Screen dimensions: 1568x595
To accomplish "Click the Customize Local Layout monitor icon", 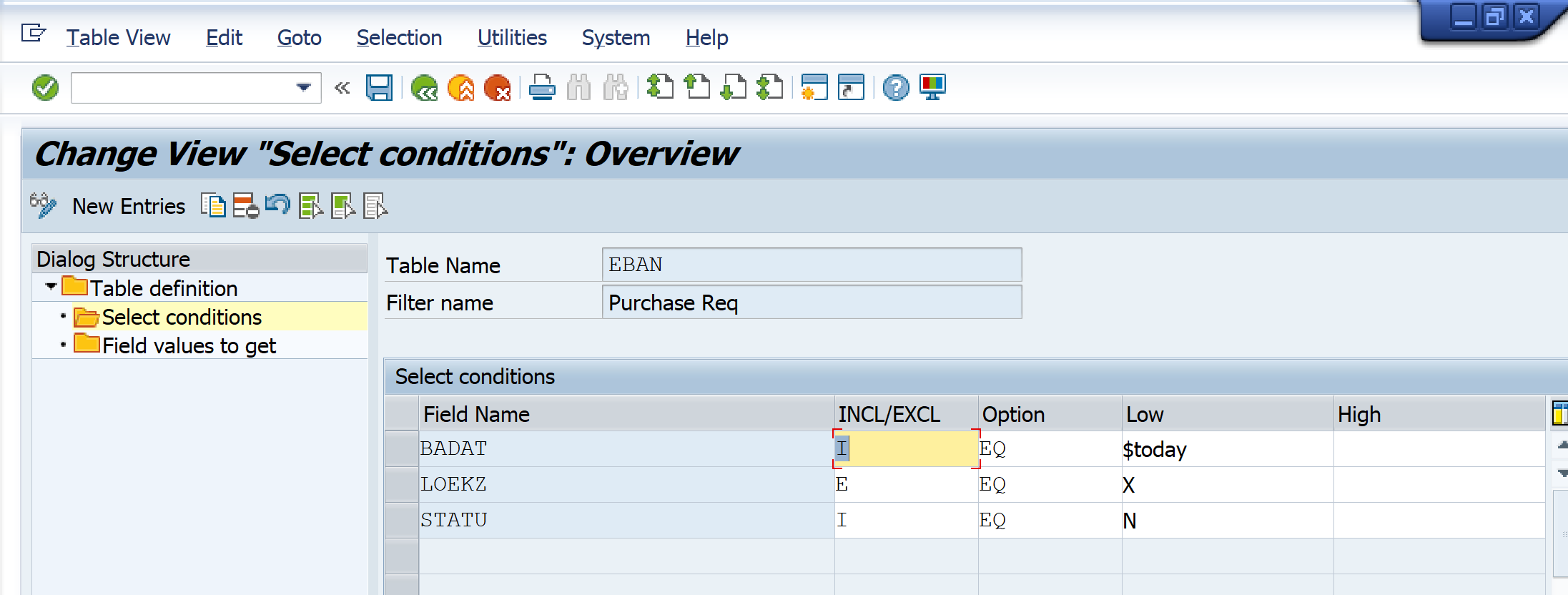I will click(932, 88).
